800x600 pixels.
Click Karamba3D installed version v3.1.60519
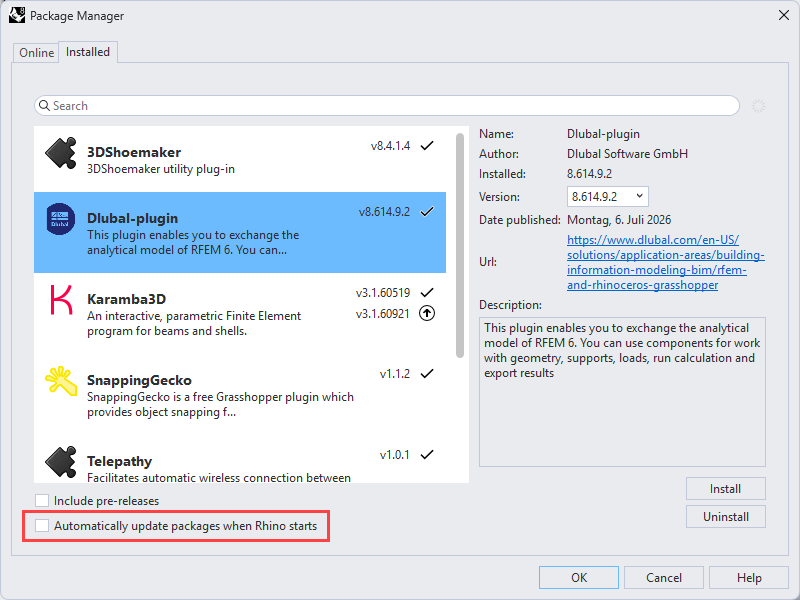pyautogui.click(x=383, y=293)
